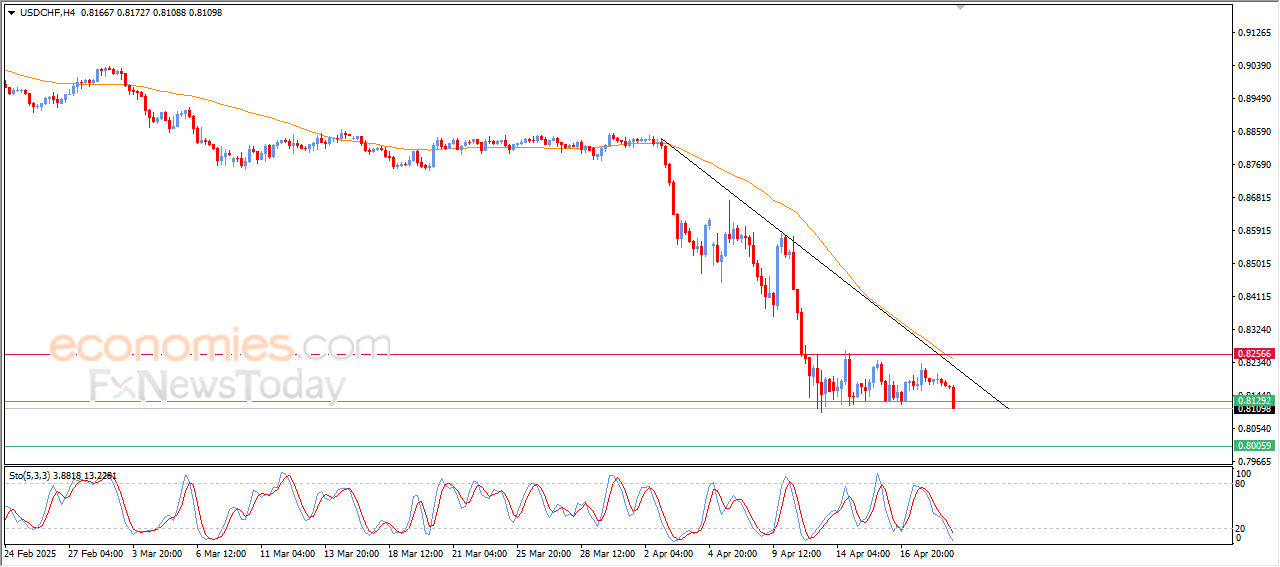
Task: Click the 13 Mar 20:00 time label
Action: click(x=351, y=552)
